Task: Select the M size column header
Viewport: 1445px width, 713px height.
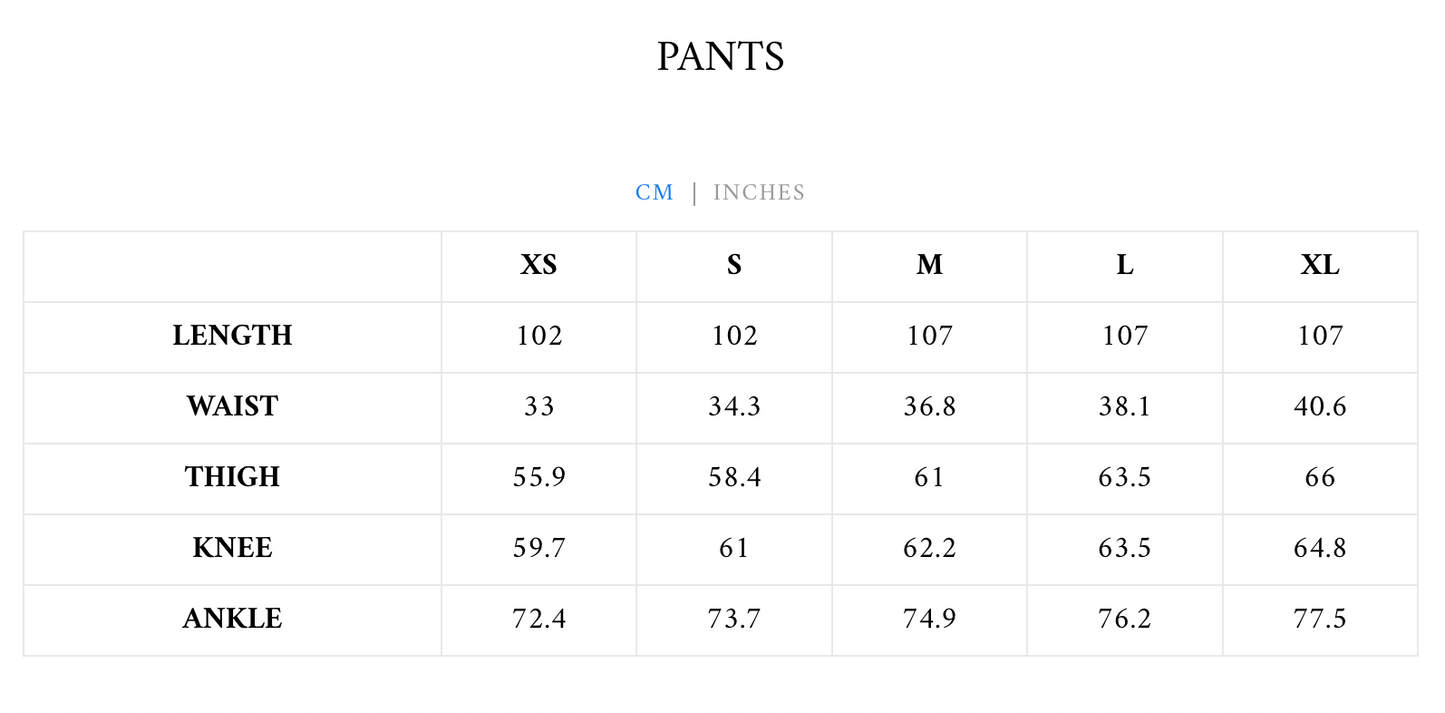Action: [x=930, y=265]
